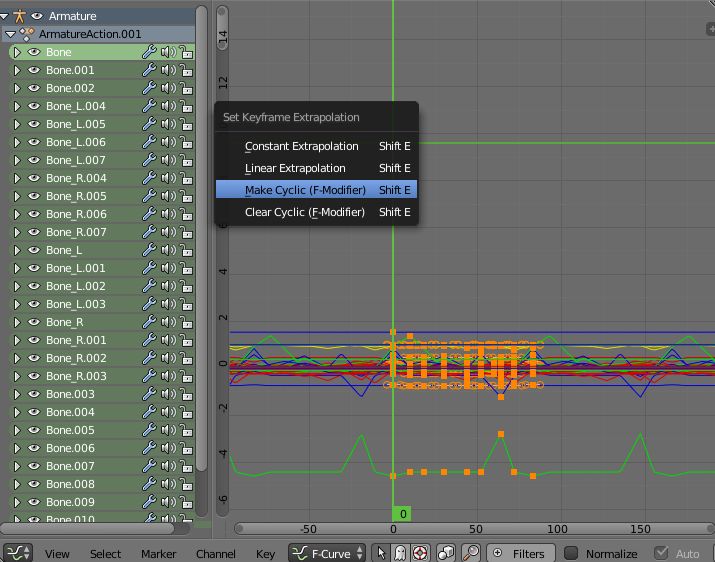Select Clear Cyclic (F-Modifier)
The width and height of the screenshot is (715, 562).
point(316,212)
